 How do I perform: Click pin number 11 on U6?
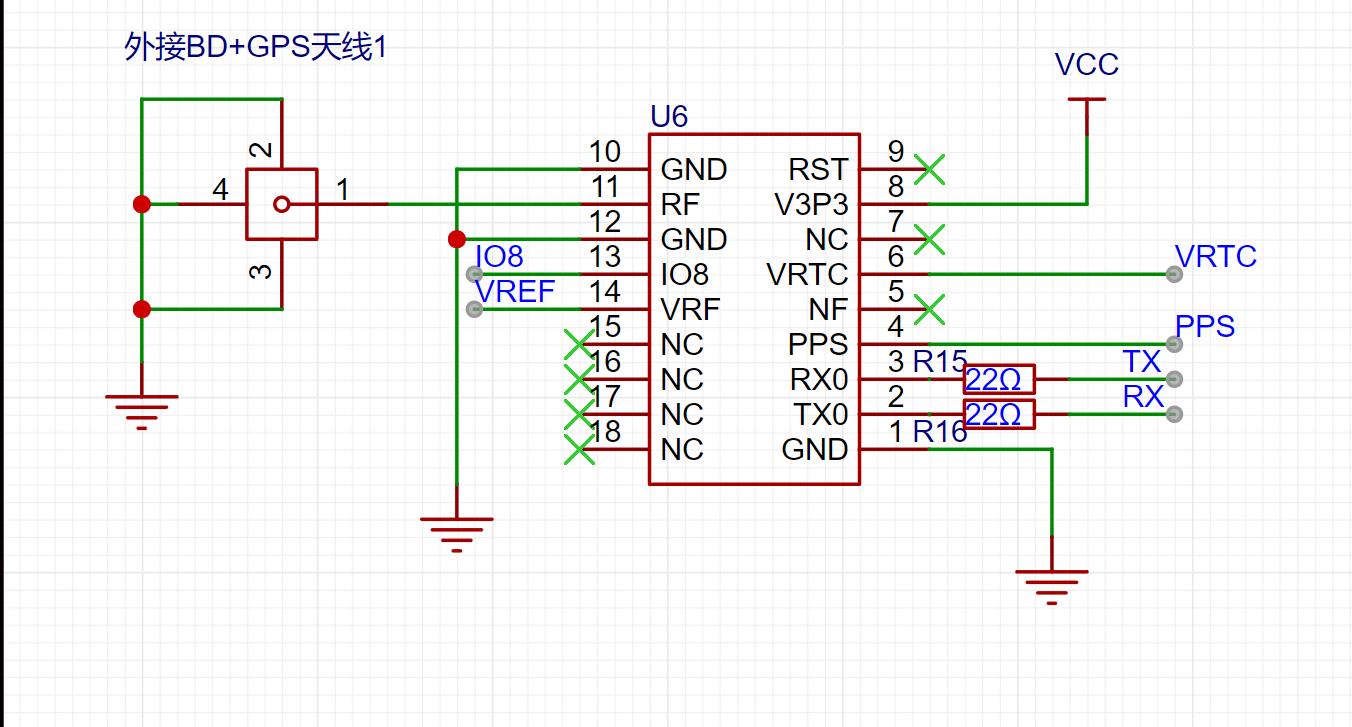605,187
